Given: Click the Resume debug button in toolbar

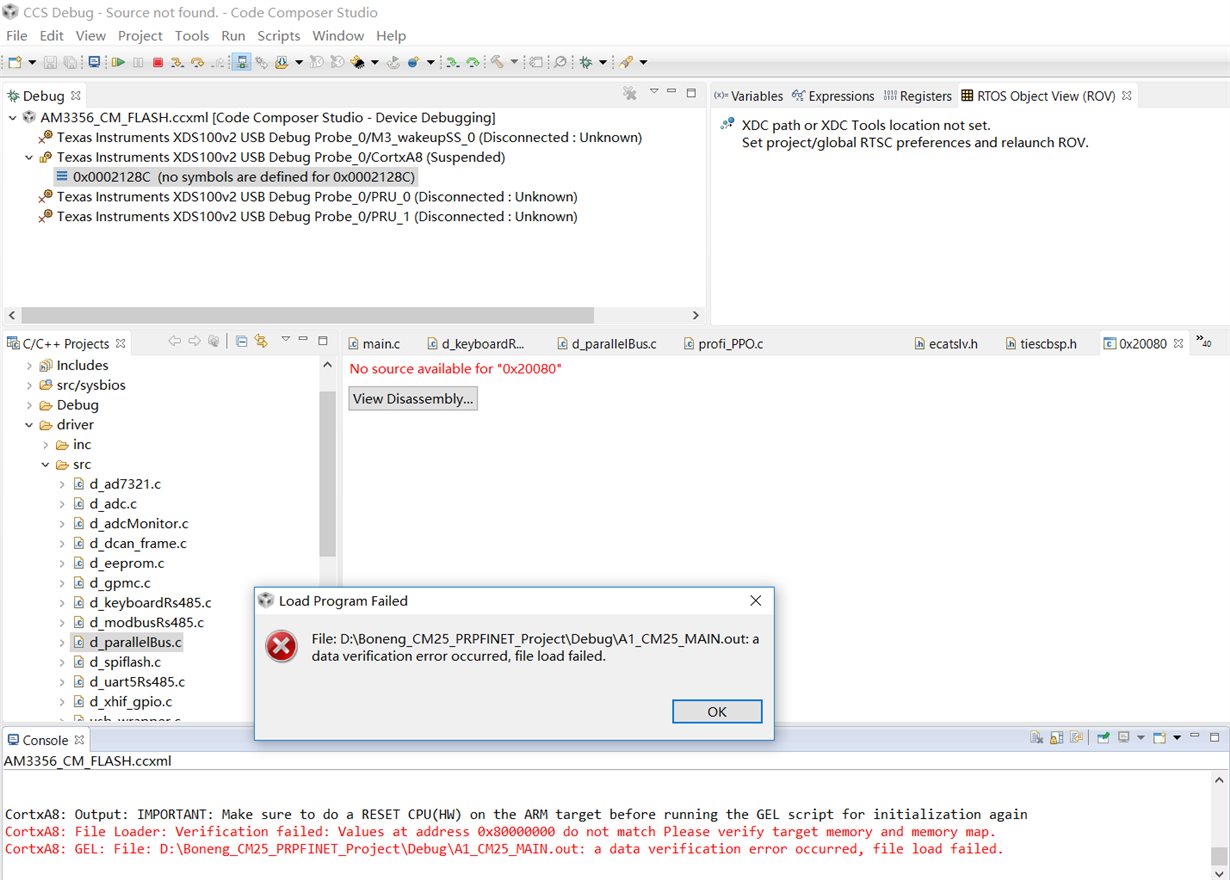Looking at the screenshot, I should click(119, 62).
